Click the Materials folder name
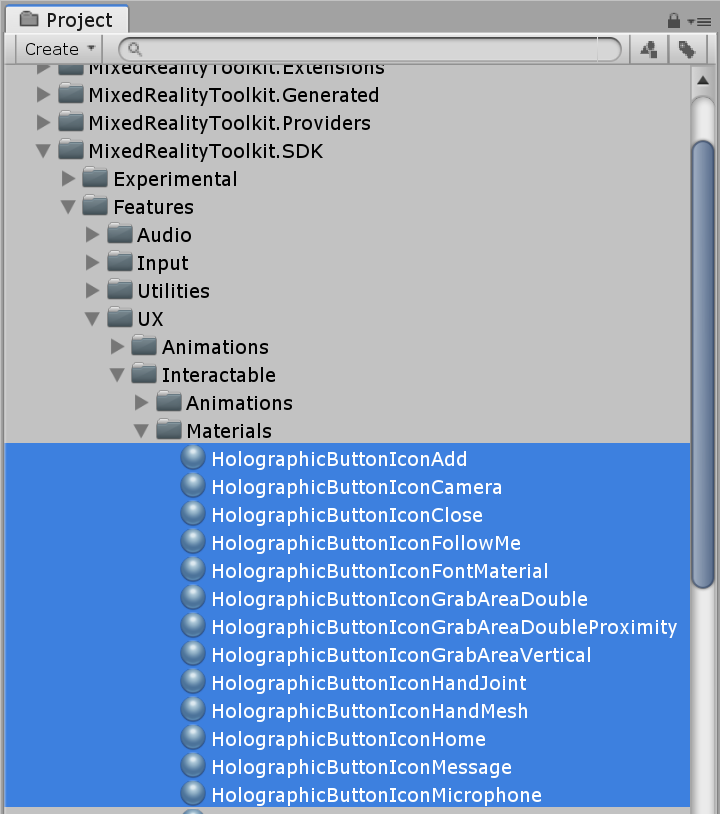This screenshot has width=720, height=814. 229,431
